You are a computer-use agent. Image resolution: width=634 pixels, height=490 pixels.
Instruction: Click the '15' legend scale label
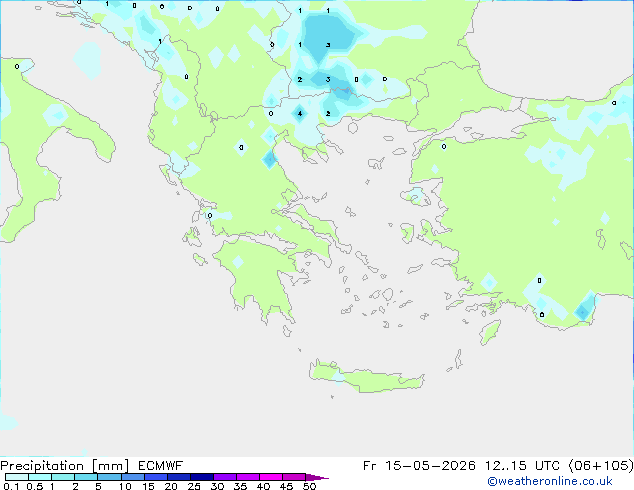148,486
